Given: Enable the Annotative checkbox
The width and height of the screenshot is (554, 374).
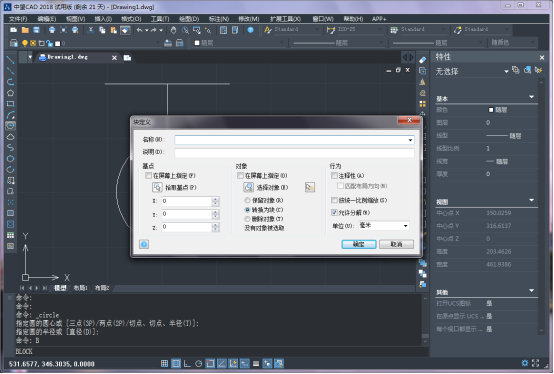Looking at the screenshot, I should [x=334, y=176].
